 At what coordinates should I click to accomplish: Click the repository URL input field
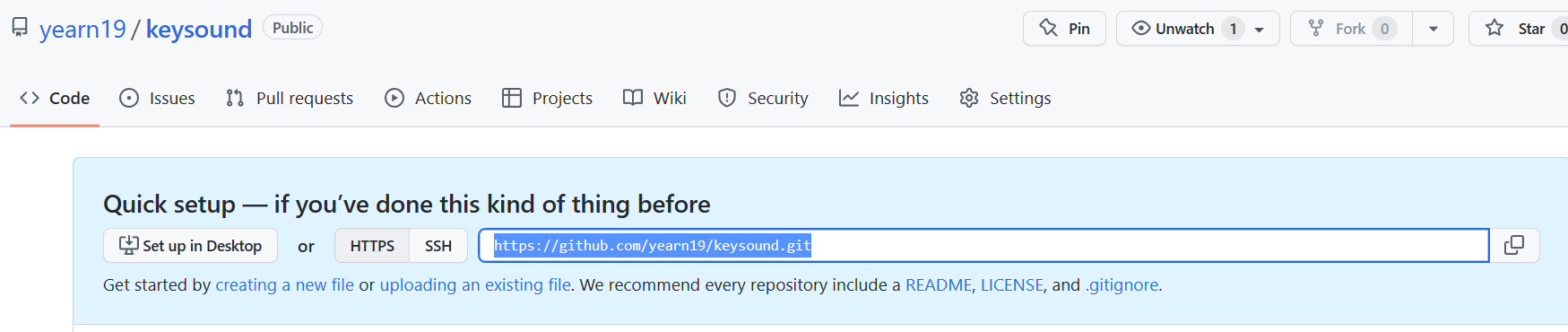point(983,245)
